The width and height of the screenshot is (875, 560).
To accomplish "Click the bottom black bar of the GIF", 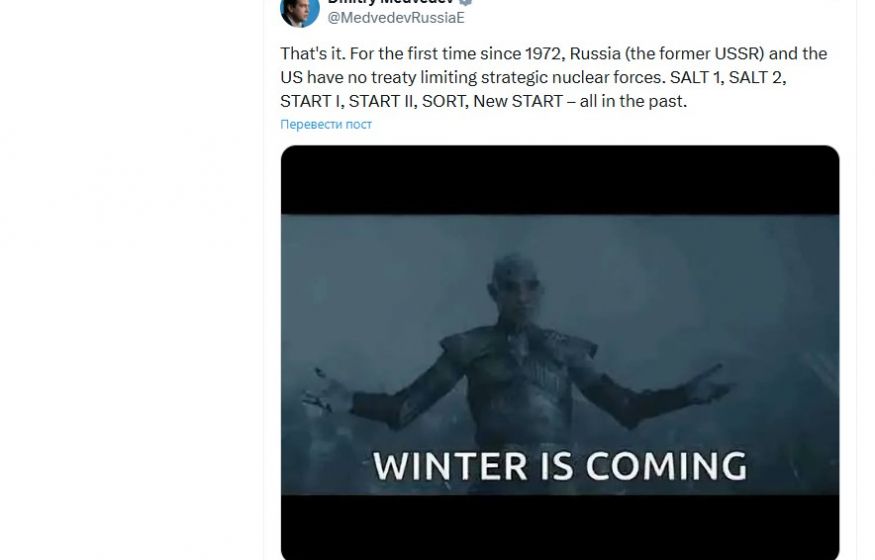I will pyautogui.click(x=560, y=527).
